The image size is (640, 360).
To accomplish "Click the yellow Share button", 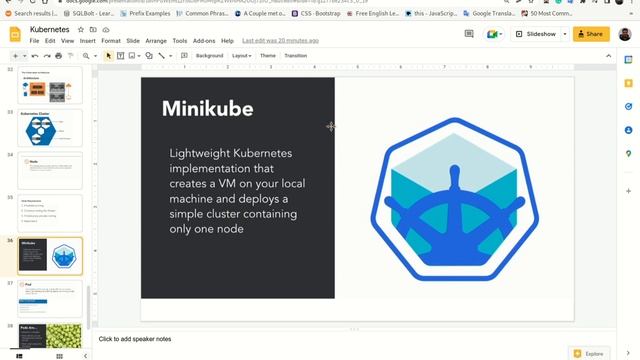I will click(x=591, y=34).
